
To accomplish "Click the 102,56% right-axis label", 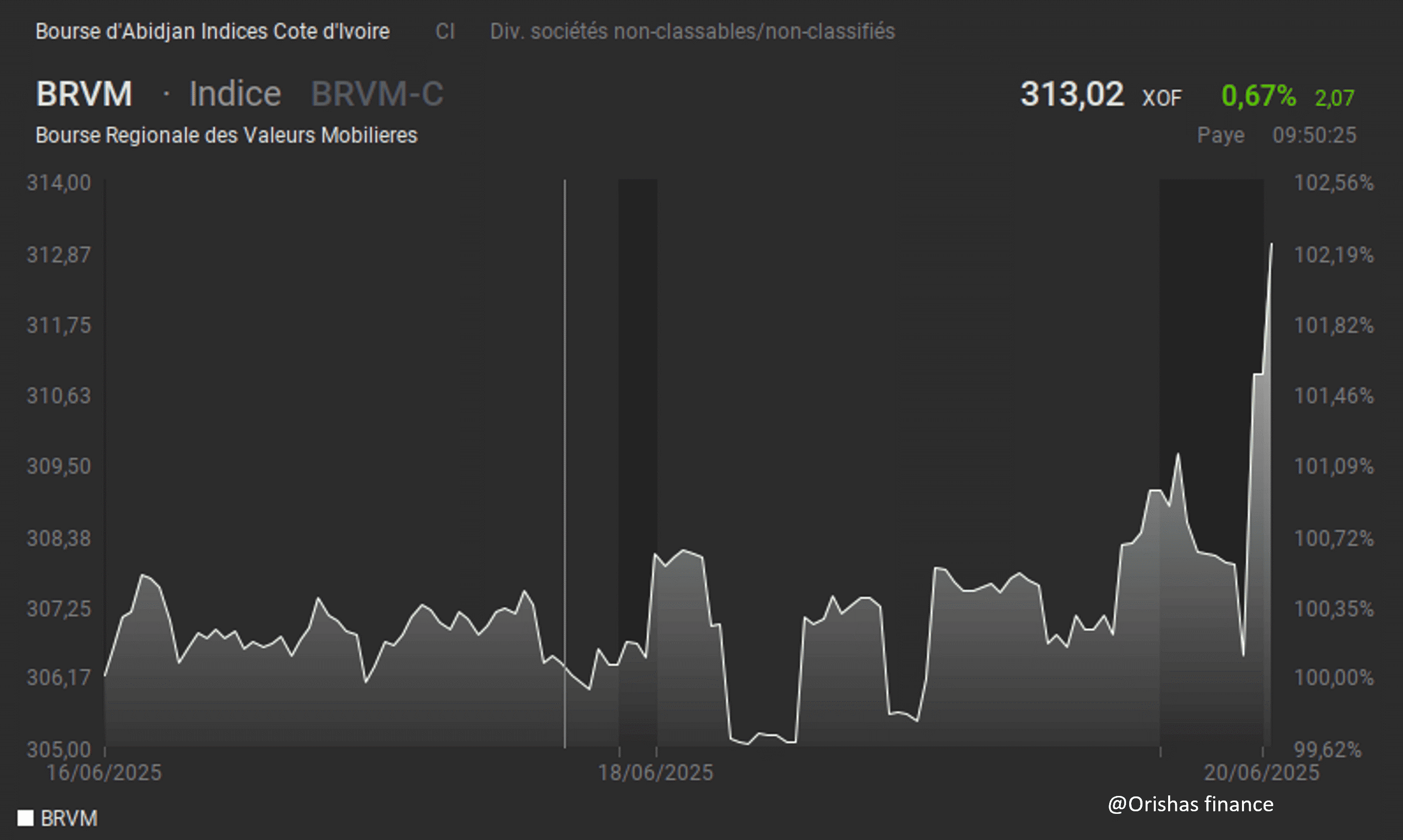I will coord(1334,183).
